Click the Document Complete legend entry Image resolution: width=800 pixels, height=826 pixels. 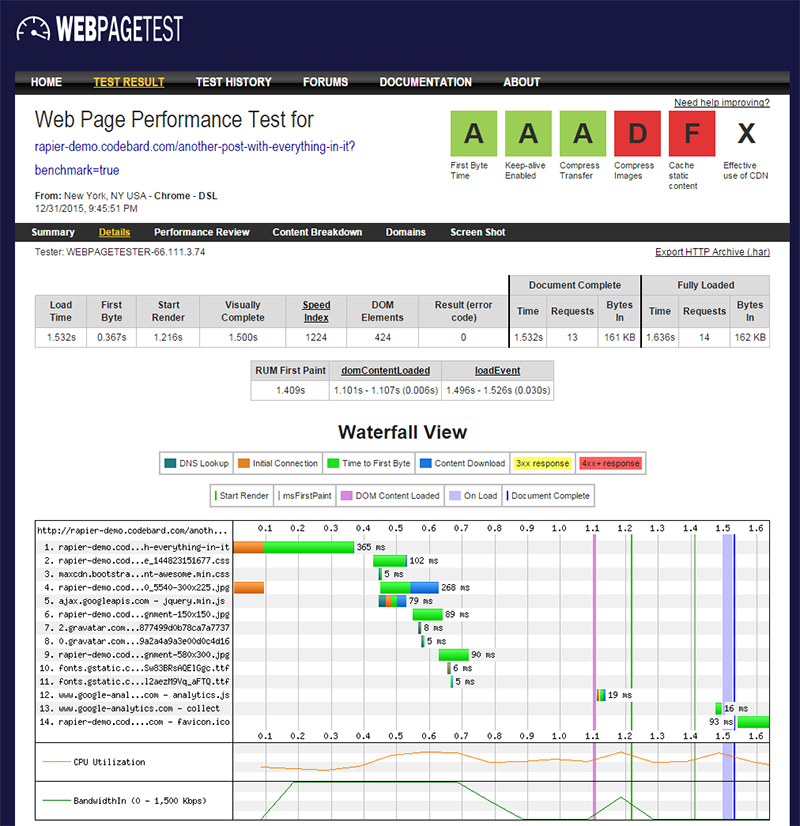(x=548, y=496)
